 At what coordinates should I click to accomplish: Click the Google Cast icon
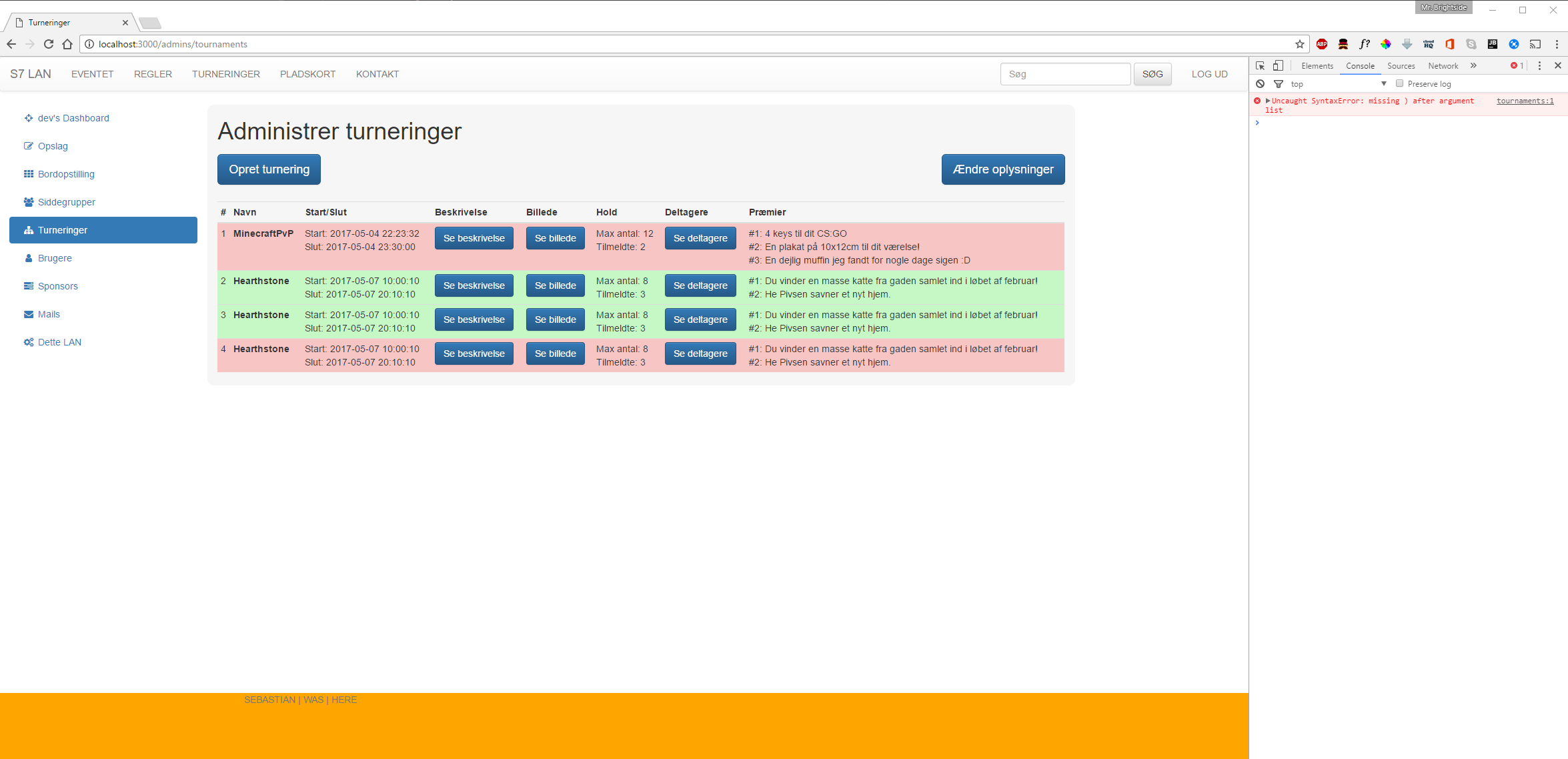[1536, 44]
